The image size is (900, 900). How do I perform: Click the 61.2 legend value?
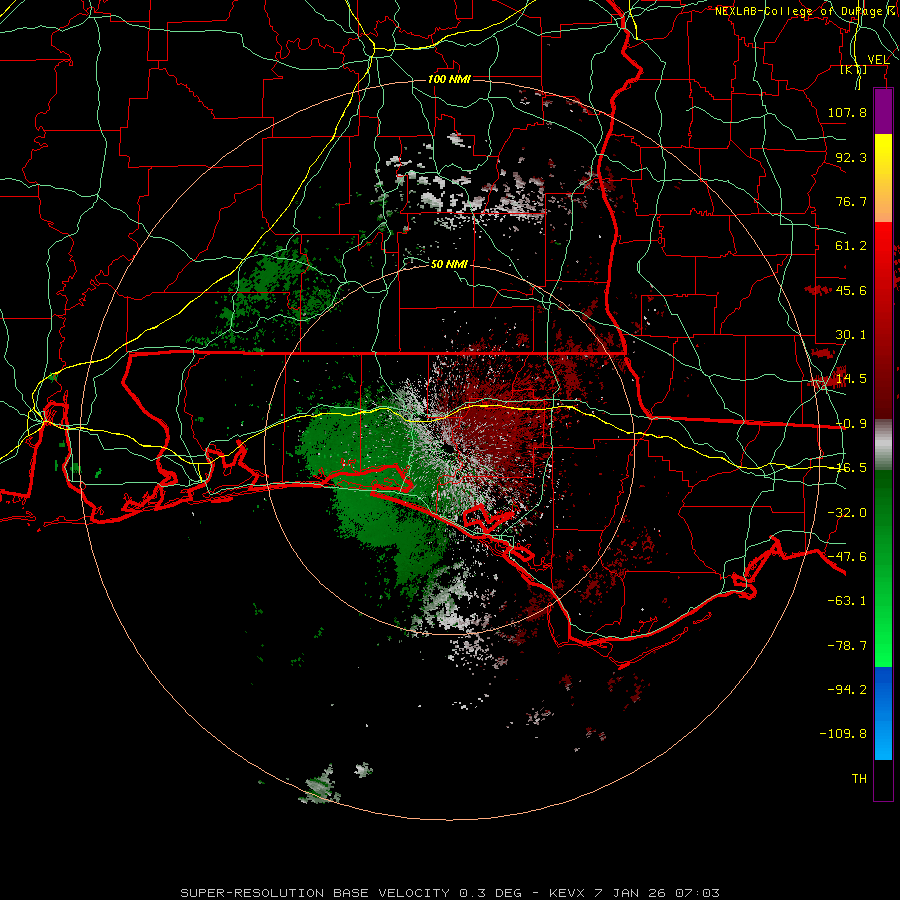(851, 246)
